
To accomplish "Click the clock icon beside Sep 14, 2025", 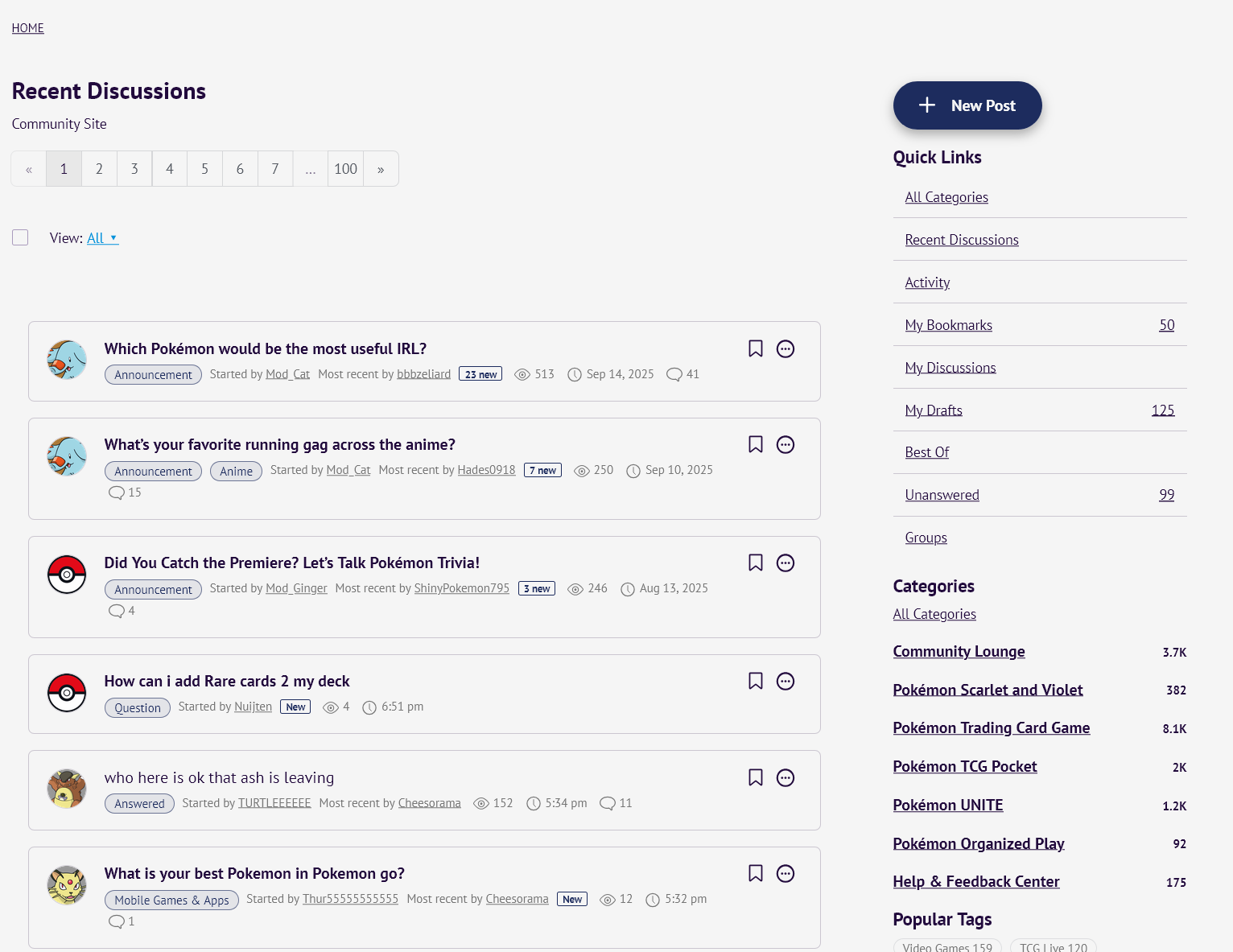I will [575, 374].
